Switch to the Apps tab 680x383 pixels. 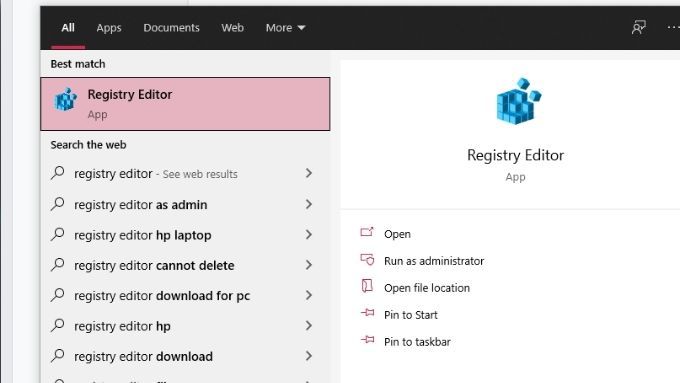coord(109,28)
